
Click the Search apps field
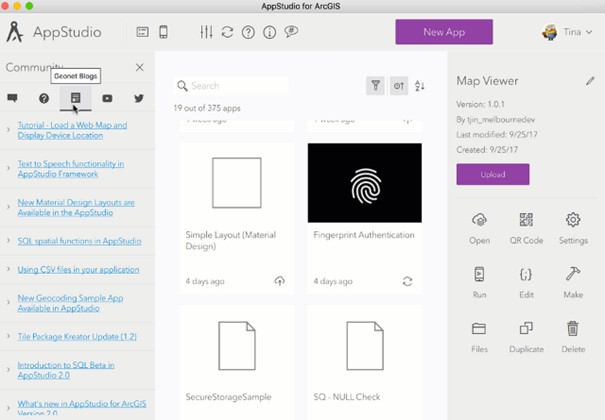(x=231, y=86)
